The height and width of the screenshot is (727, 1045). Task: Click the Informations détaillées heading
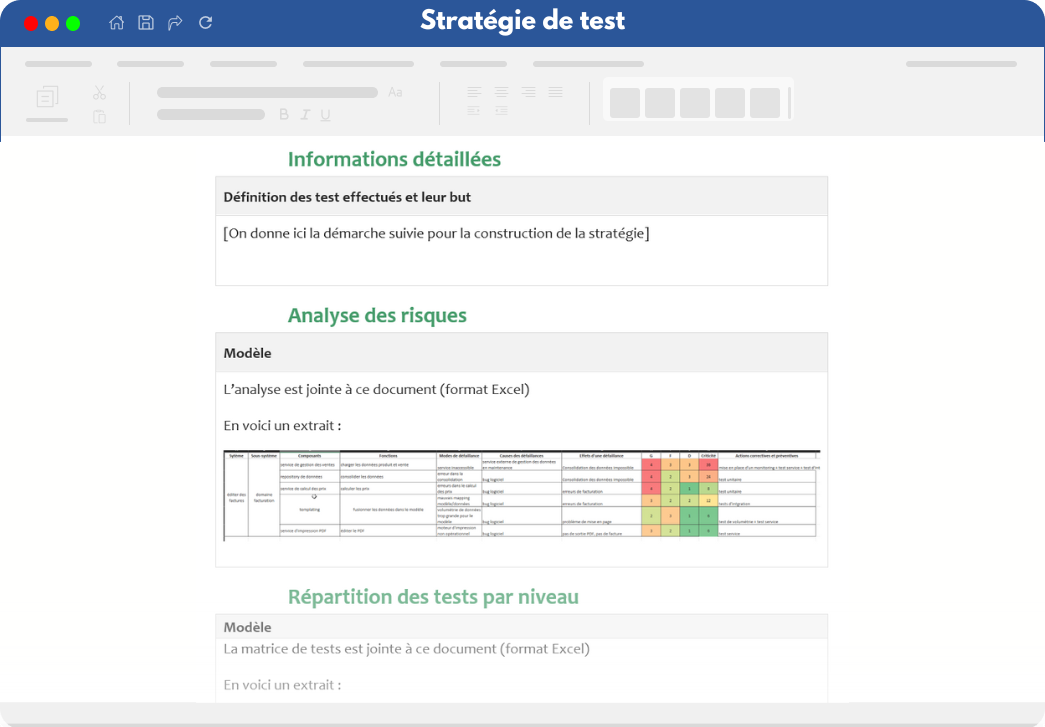[394, 159]
